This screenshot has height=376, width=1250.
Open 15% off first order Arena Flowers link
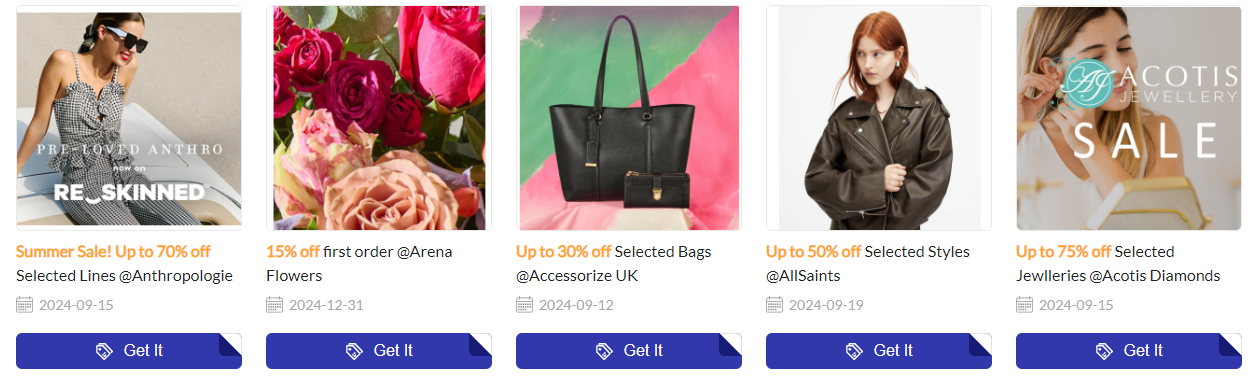(x=359, y=264)
